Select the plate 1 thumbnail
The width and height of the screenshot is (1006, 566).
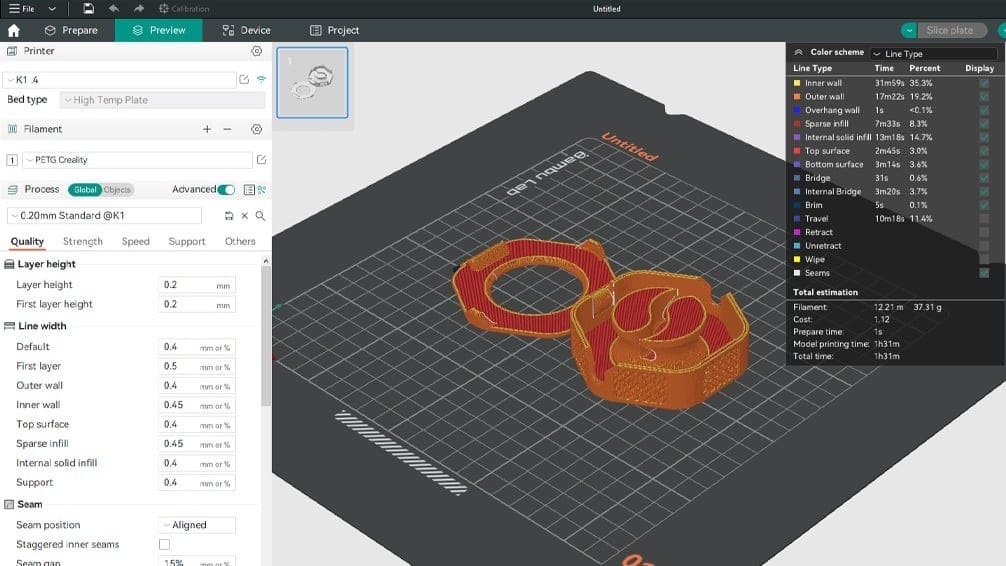tap(312, 82)
